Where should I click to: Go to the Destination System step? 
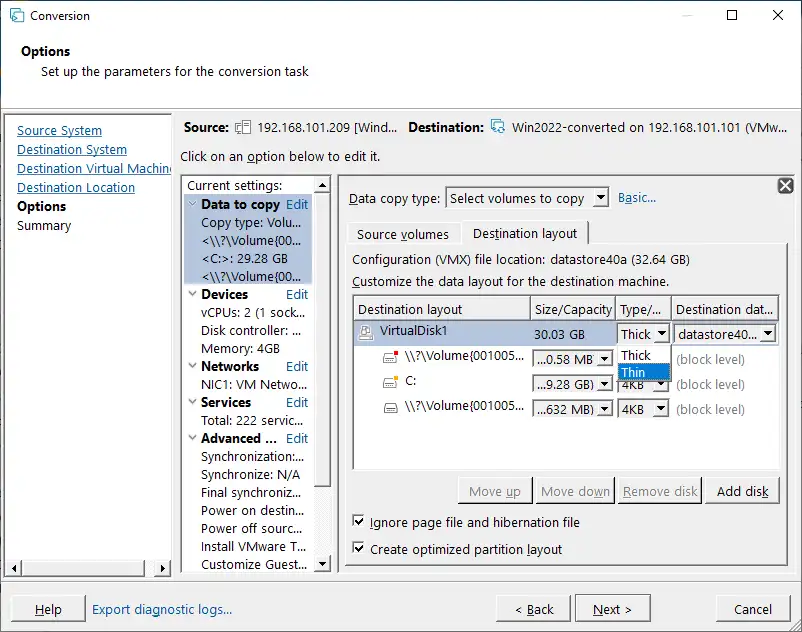(72, 149)
